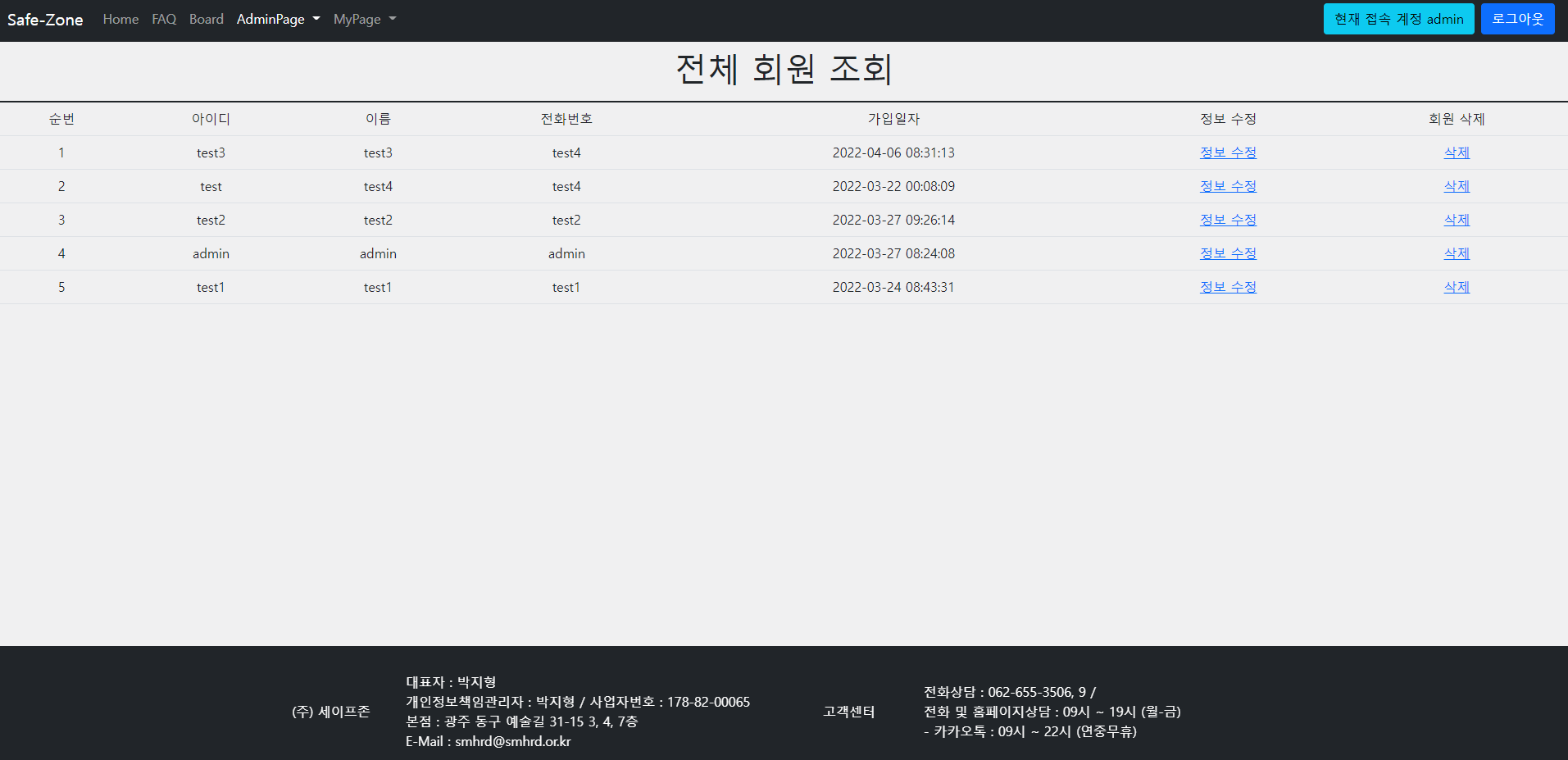Click 삭제 link for user test

click(1456, 186)
